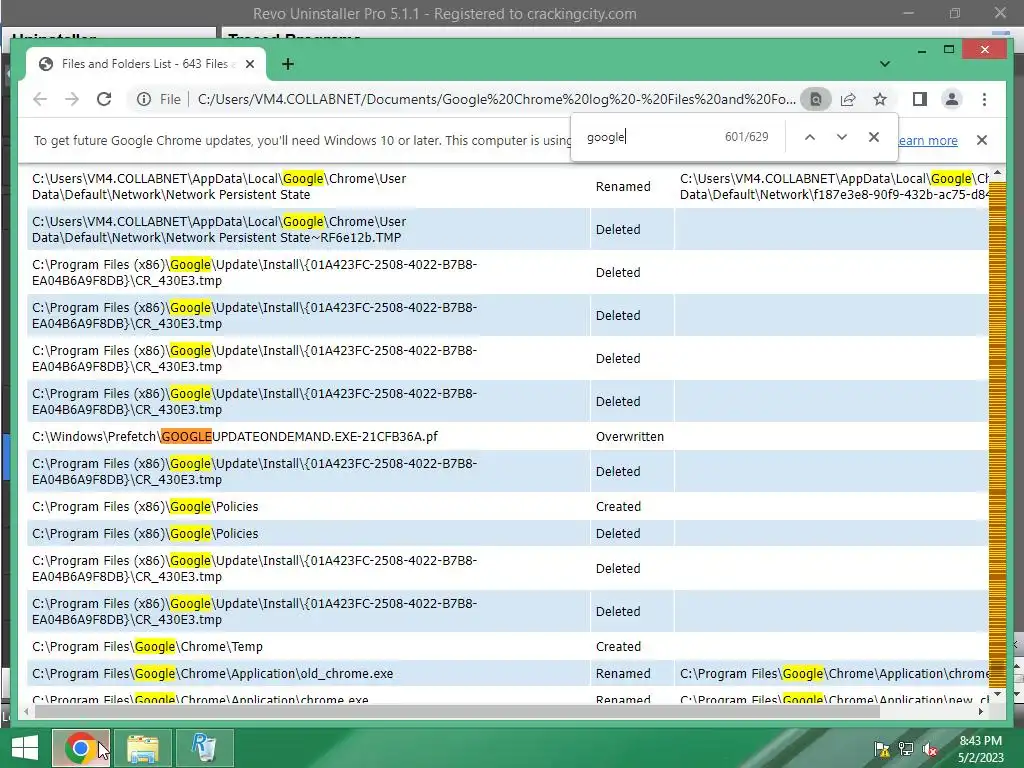Dismiss the Chrome update notice bar
The width and height of the screenshot is (1024, 768).
pyautogui.click(x=982, y=140)
